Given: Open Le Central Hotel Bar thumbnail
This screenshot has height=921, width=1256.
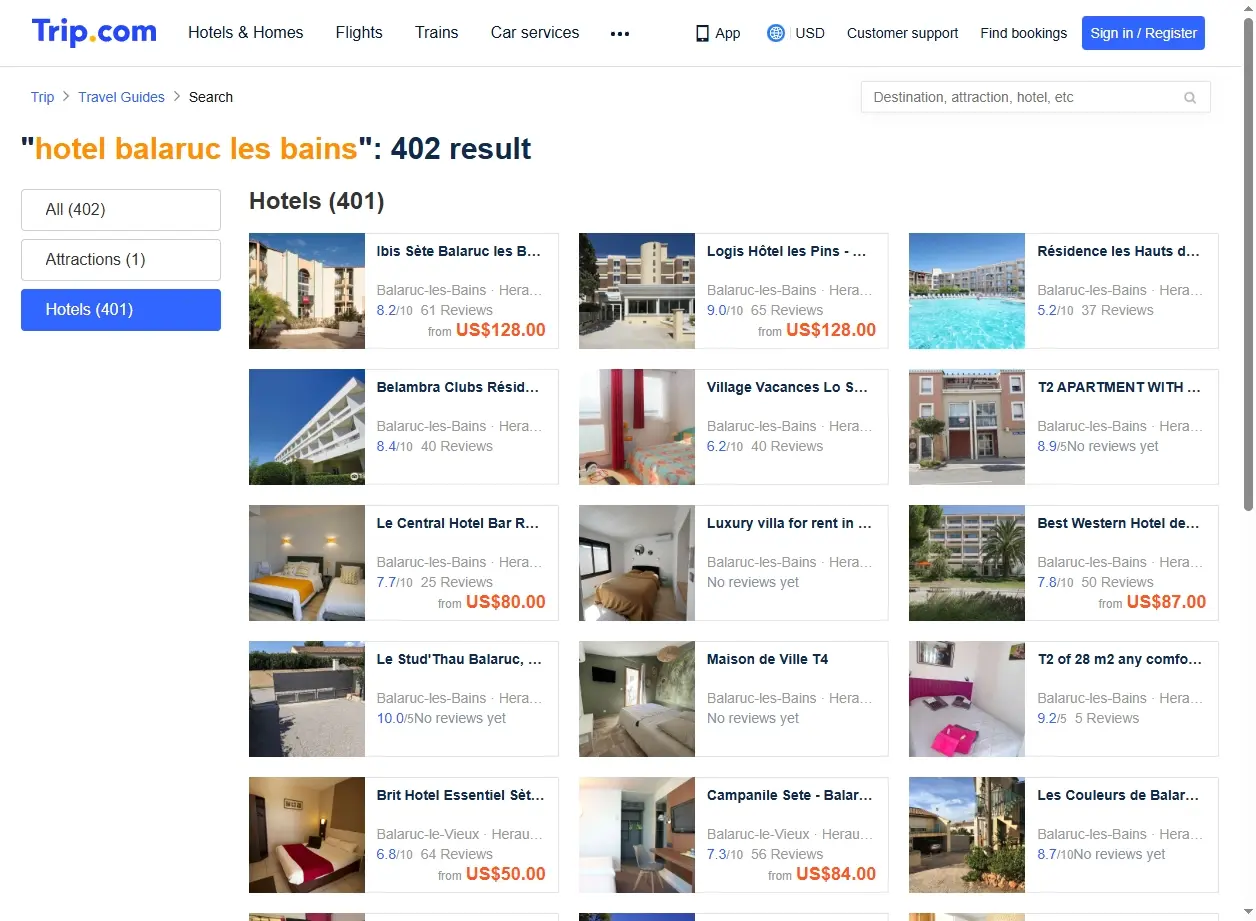Looking at the screenshot, I should [307, 563].
